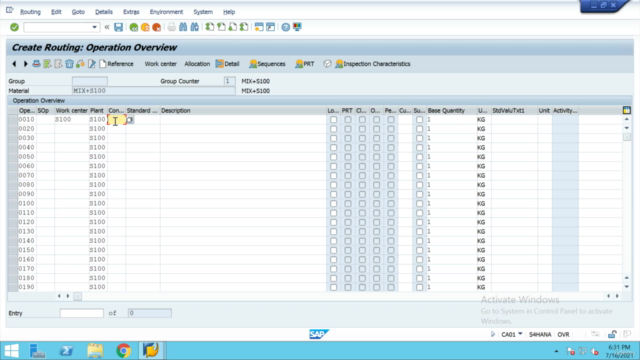
Task: Expand the status bar triangle arrow
Action: tap(493, 334)
